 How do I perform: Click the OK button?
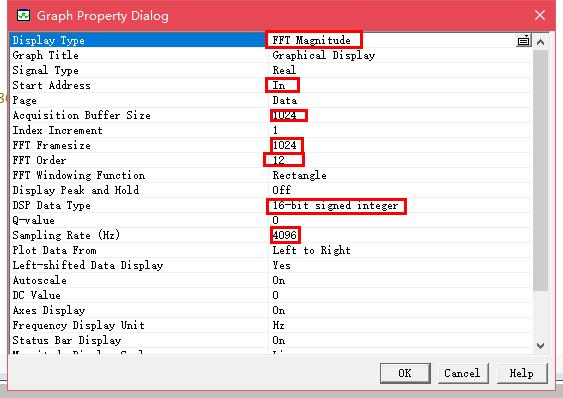click(405, 373)
